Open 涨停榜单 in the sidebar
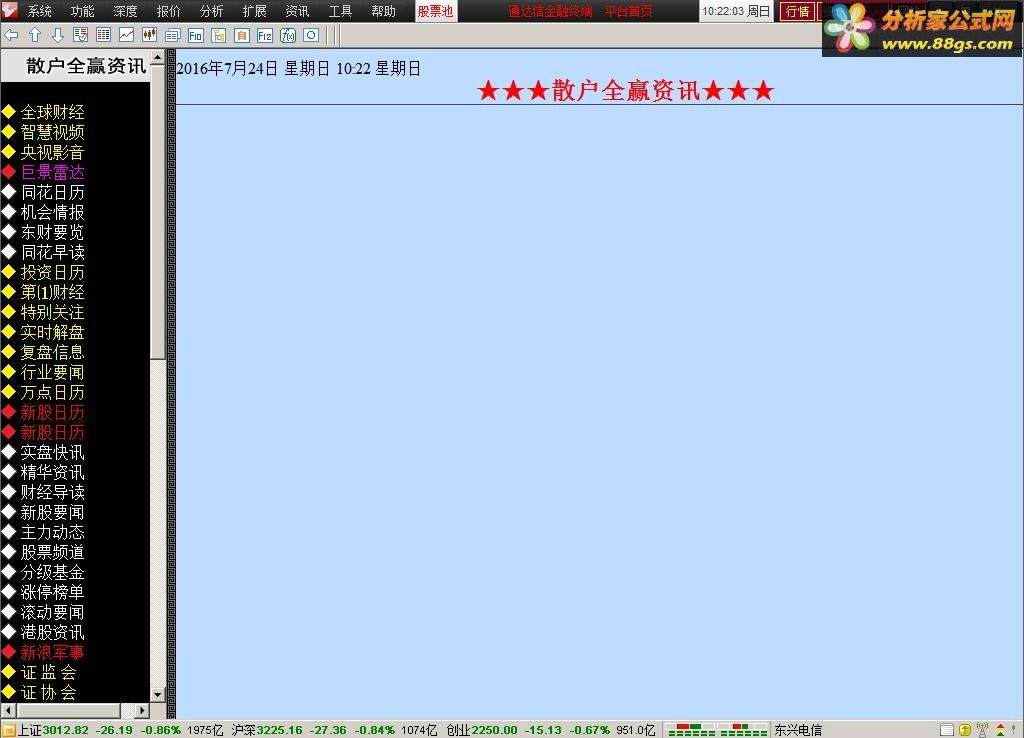Viewport: 1024px width, 738px height. 52,592
